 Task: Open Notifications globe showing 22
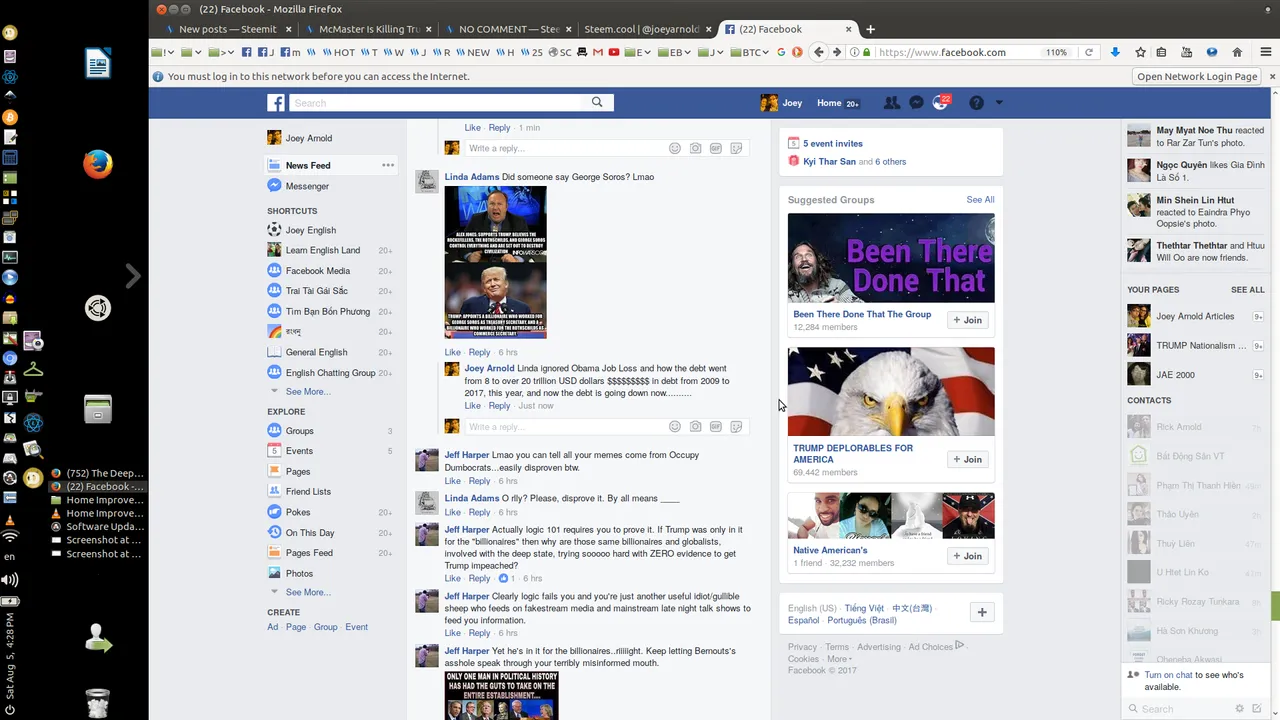pos(940,102)
